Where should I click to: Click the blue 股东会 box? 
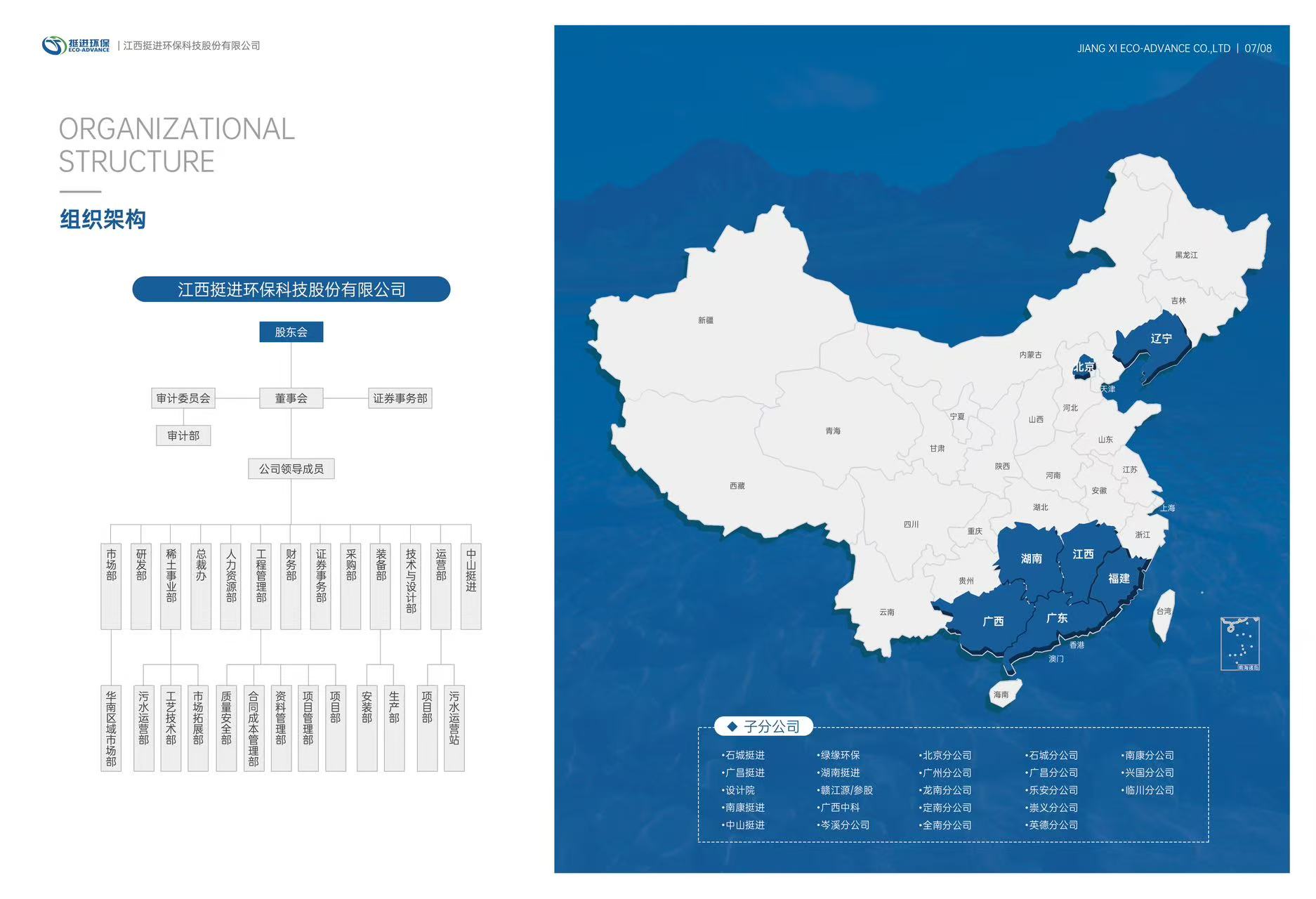point(291,332)
